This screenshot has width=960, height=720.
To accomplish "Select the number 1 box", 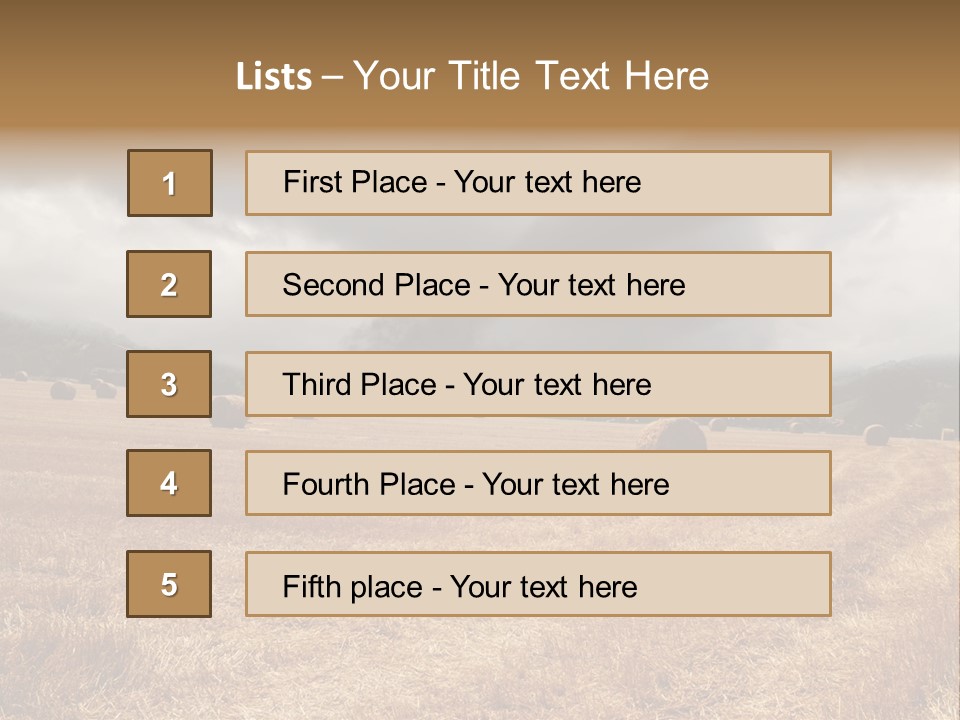I will [169, 183].
